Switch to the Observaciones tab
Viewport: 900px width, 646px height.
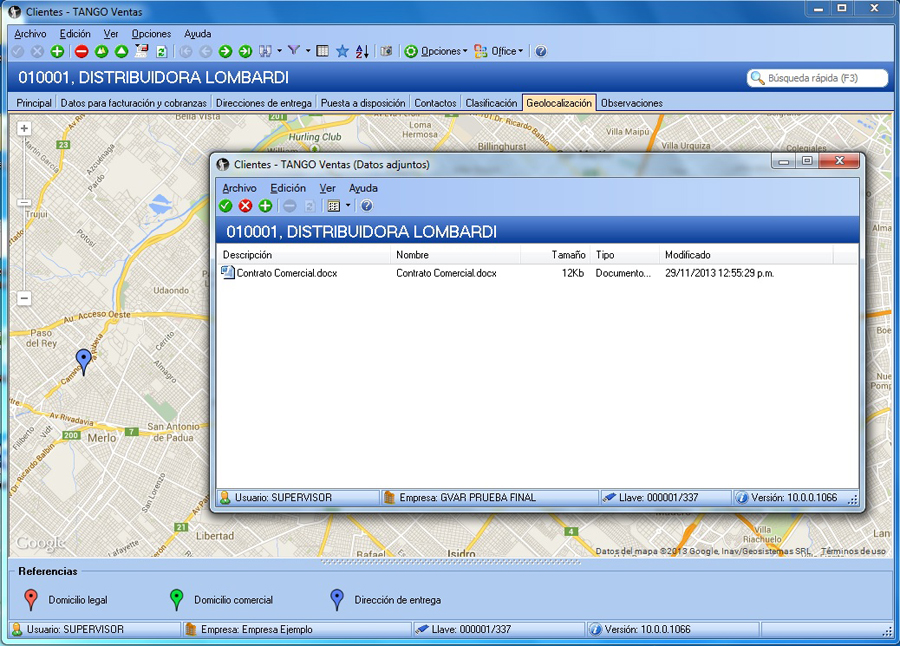[631, 103]
